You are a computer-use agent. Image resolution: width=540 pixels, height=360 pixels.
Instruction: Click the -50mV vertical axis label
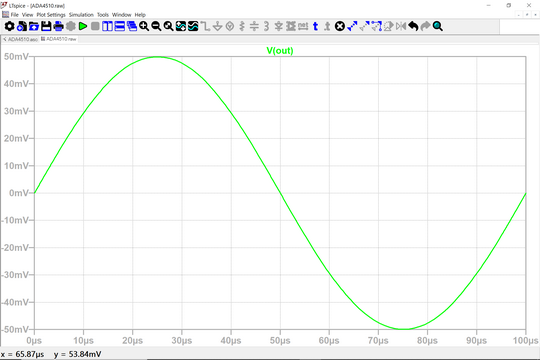[15, 329]
